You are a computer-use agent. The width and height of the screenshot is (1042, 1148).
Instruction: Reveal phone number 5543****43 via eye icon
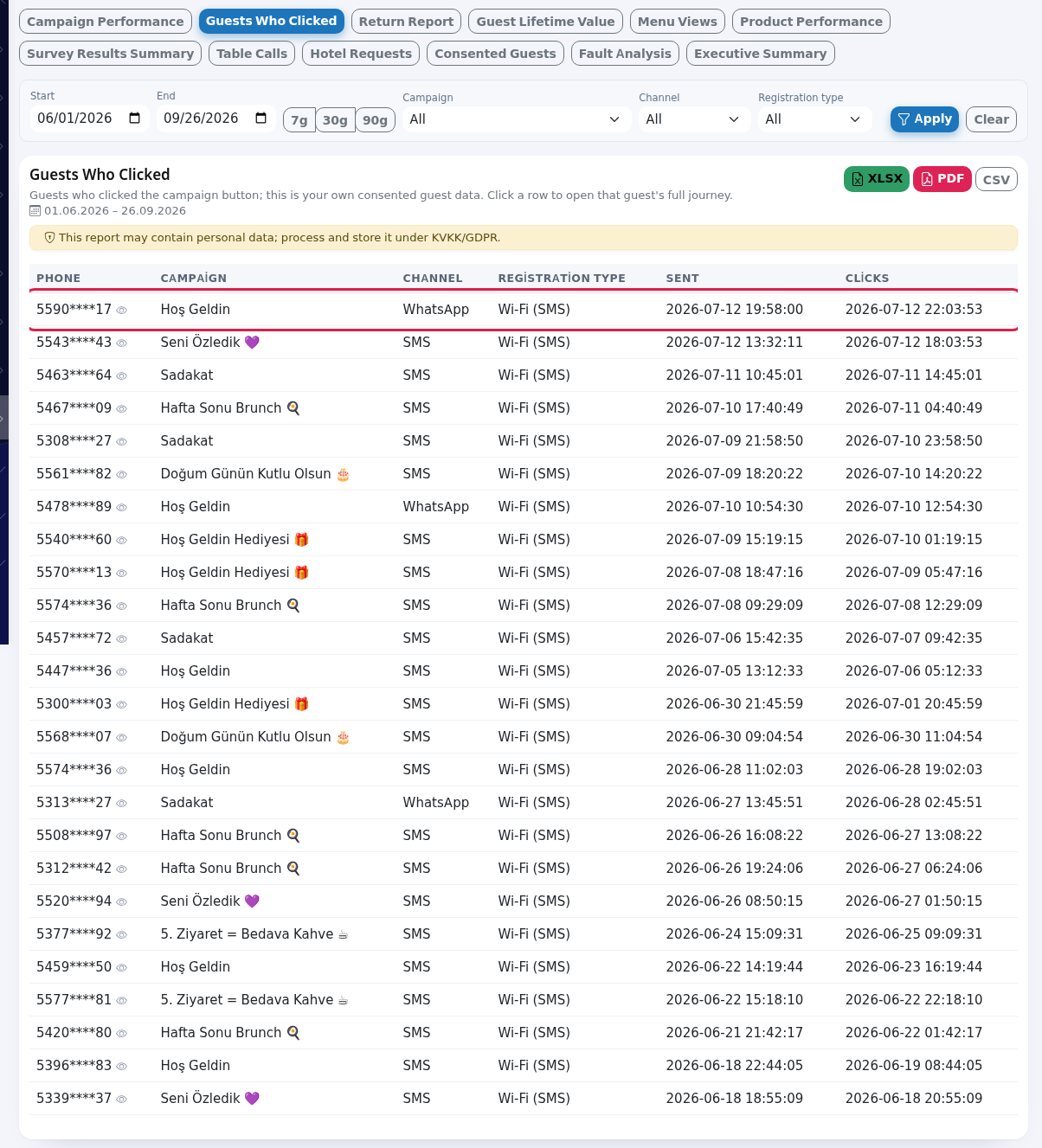coord(122,343)
